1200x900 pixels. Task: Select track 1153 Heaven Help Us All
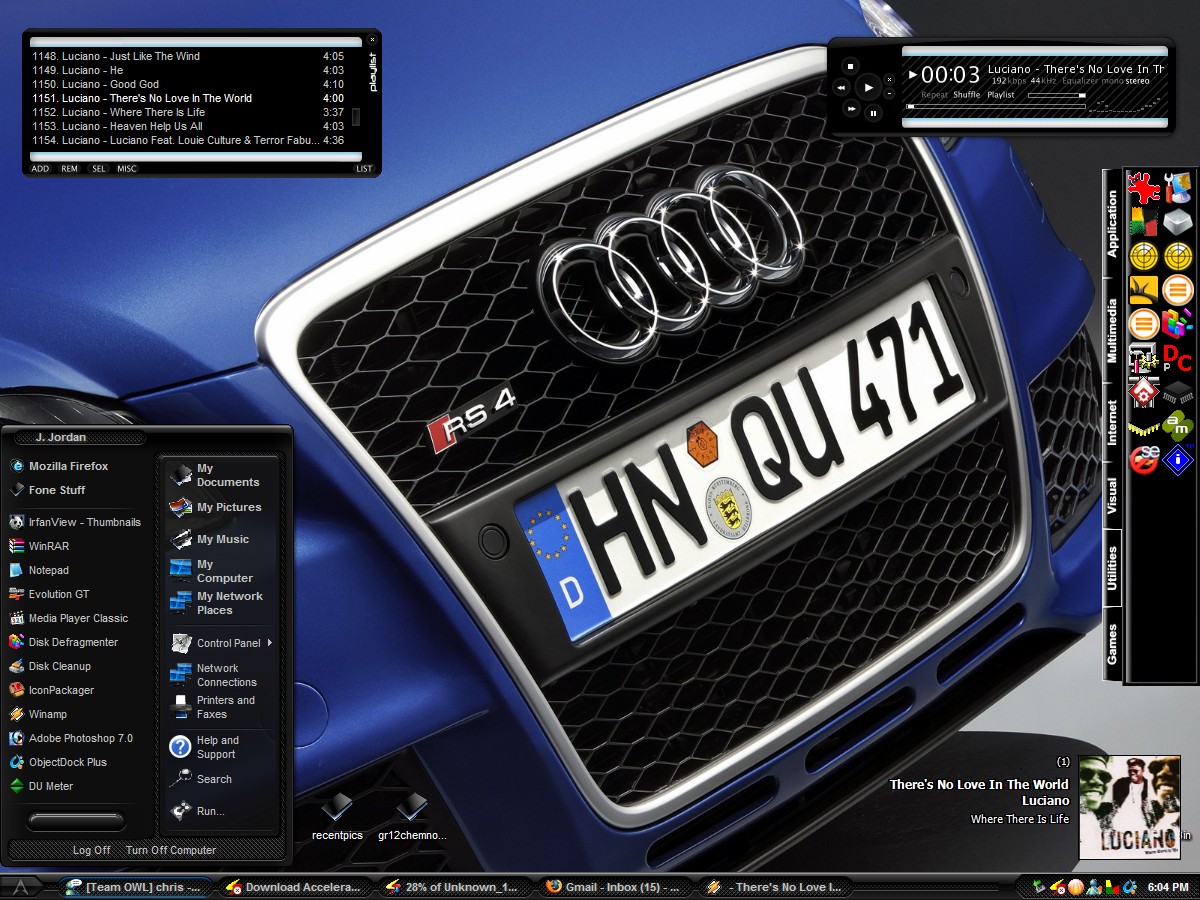click(188, 127)
